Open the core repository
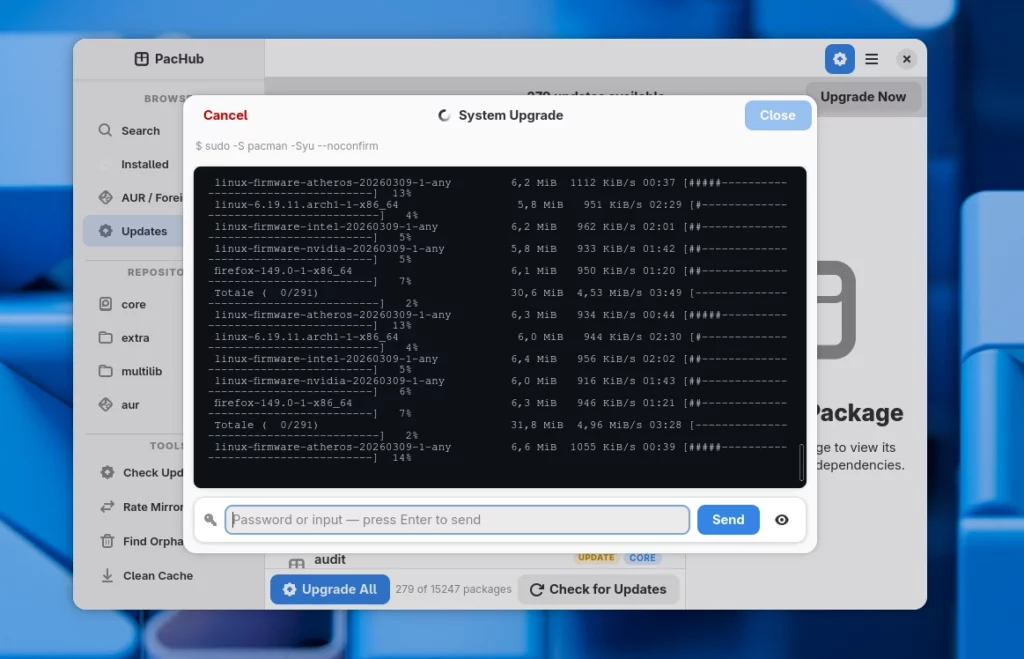This screenshot has height=659, width=1024. (133, 305)
